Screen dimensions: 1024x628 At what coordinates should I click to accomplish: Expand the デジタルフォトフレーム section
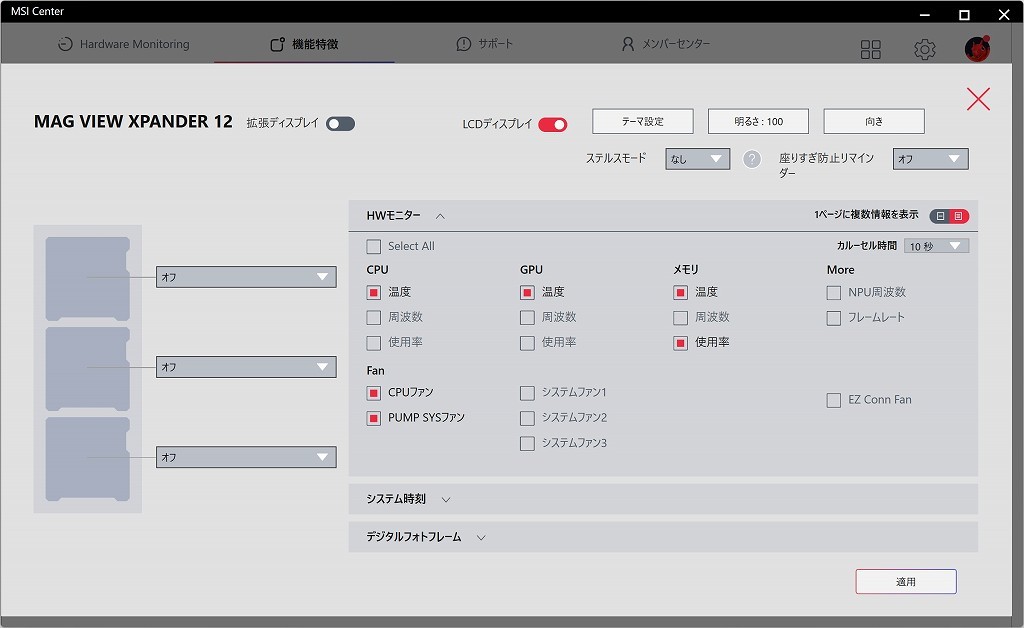481,537
